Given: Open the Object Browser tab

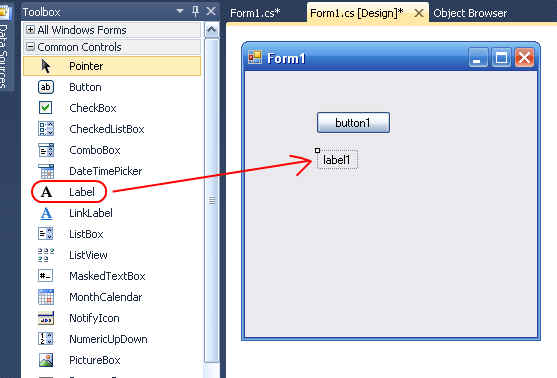Looking at the screenshot, I should click(x=470, y=13).
